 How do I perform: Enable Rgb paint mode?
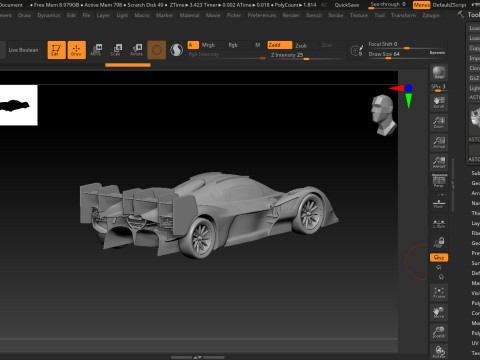click(x=233, y=45)
